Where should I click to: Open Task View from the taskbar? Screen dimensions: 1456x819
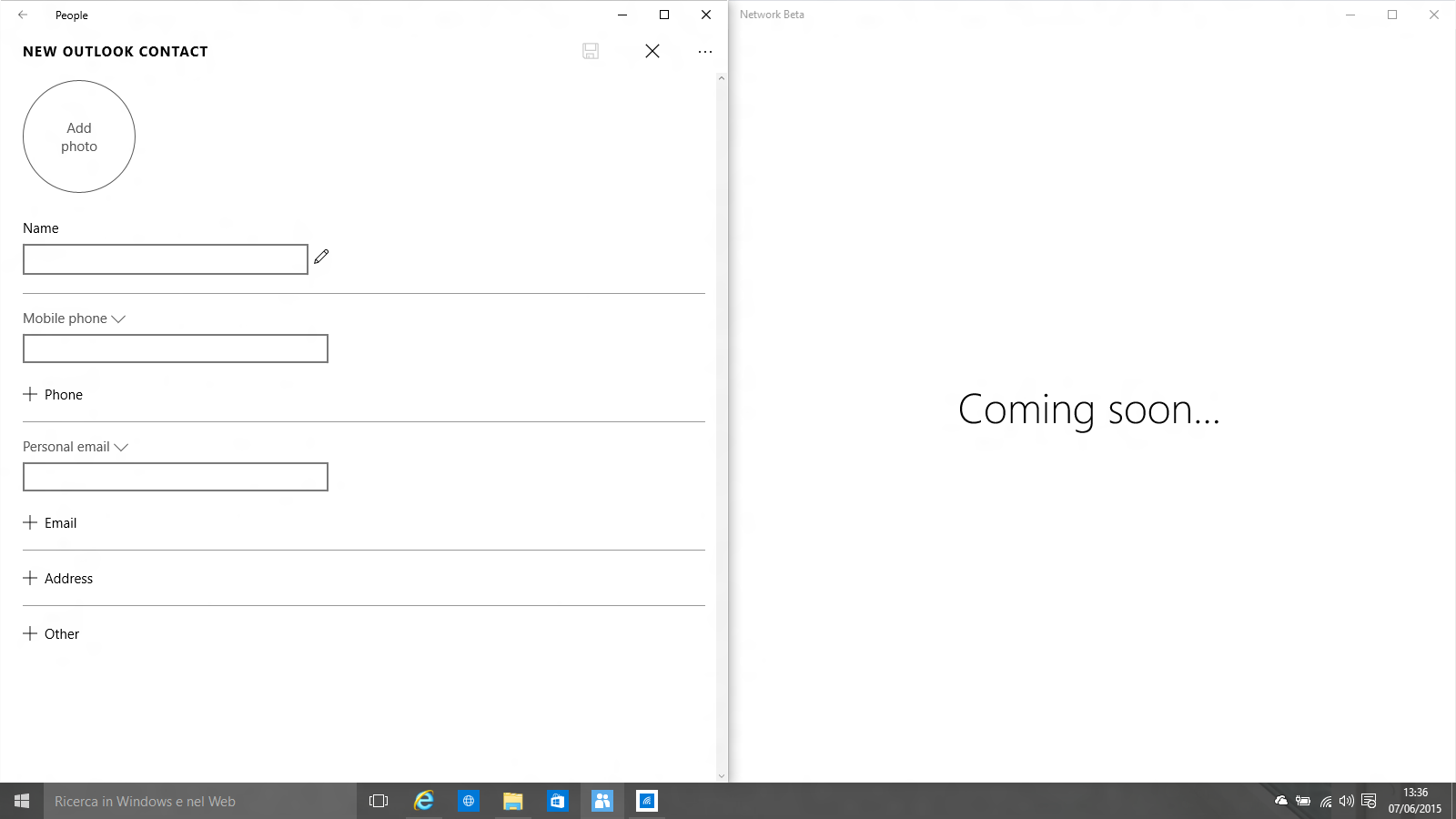[379, 801]
